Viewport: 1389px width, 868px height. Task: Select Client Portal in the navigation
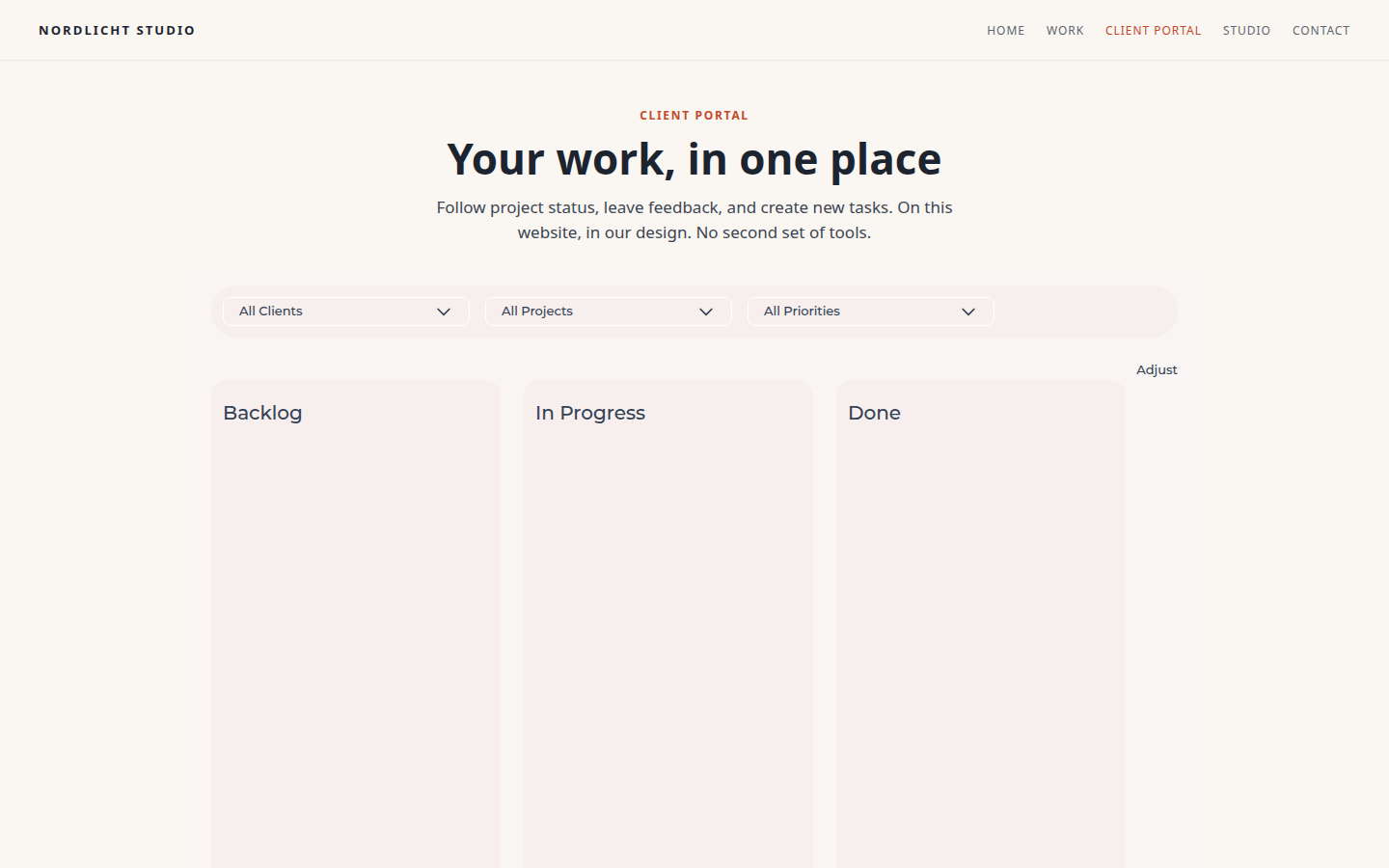(1154, 31)
